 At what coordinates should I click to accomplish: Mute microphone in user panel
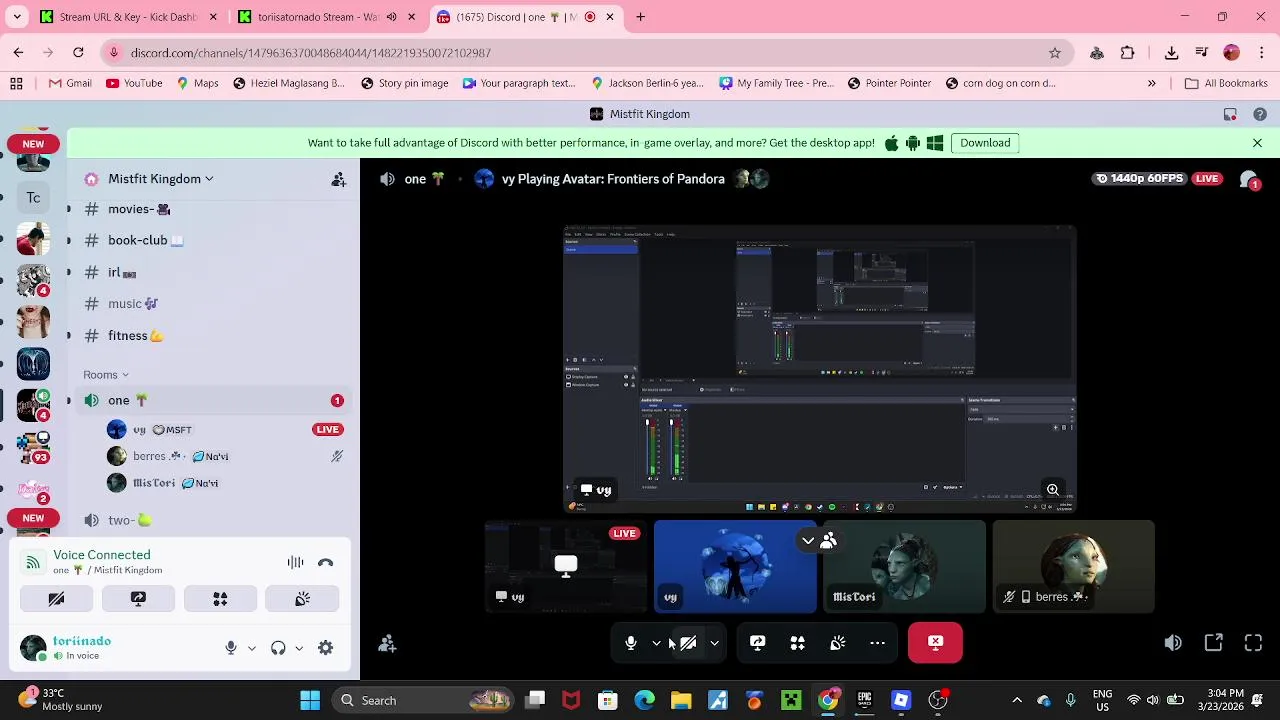point(231,648)
